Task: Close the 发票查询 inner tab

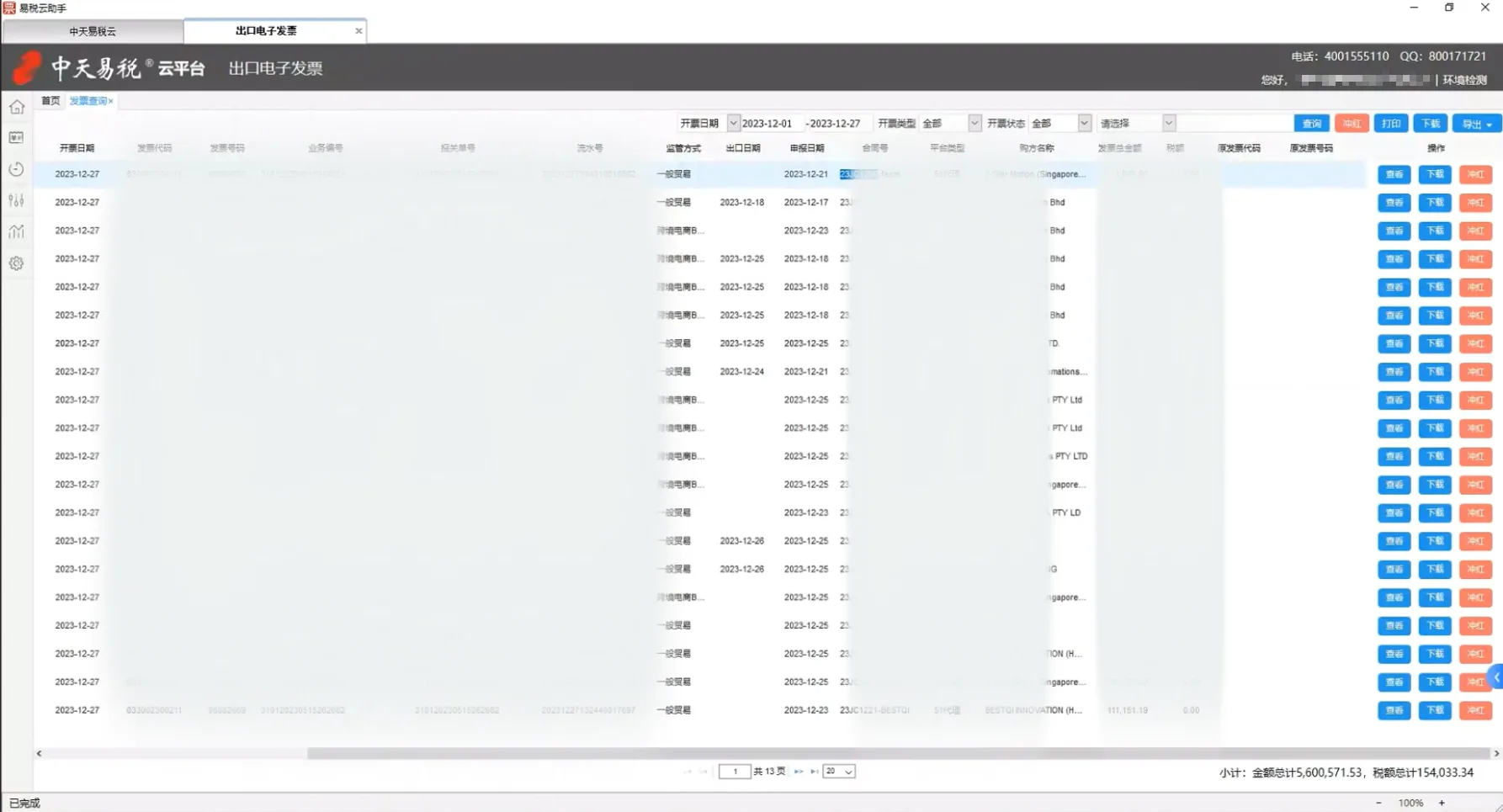Action: pos(110,101)
